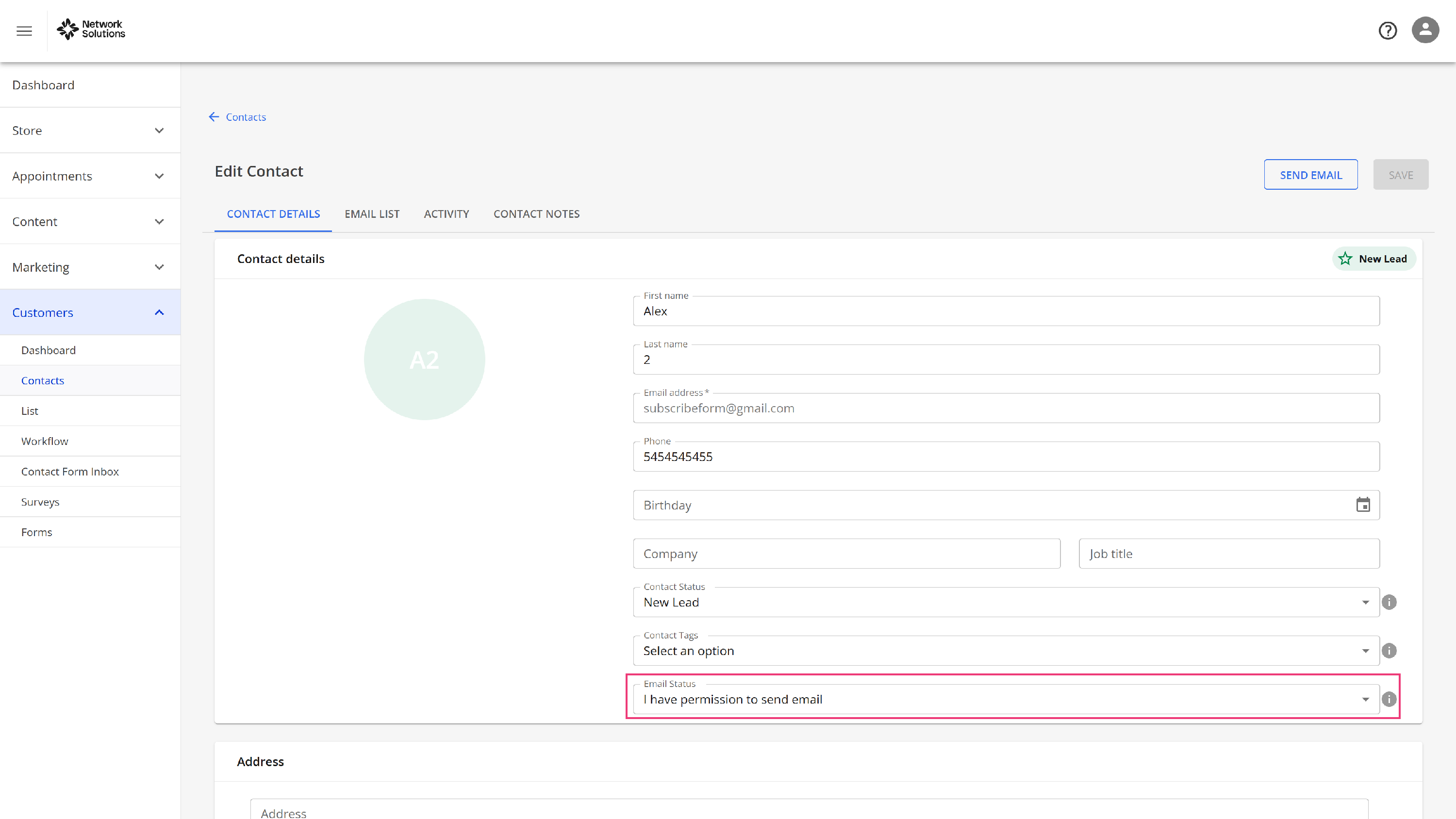Expand the Content menu section
This screenshot has height=819, width=1456.
click(x=90, y=222)
